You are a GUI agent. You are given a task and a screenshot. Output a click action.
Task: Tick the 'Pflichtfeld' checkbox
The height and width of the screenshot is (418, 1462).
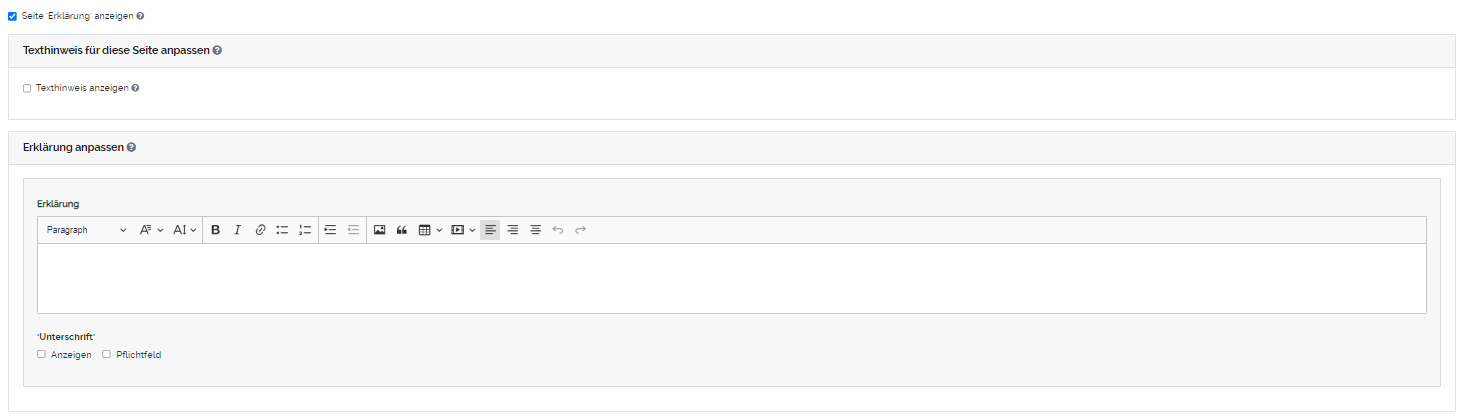(x=107, y=354)
